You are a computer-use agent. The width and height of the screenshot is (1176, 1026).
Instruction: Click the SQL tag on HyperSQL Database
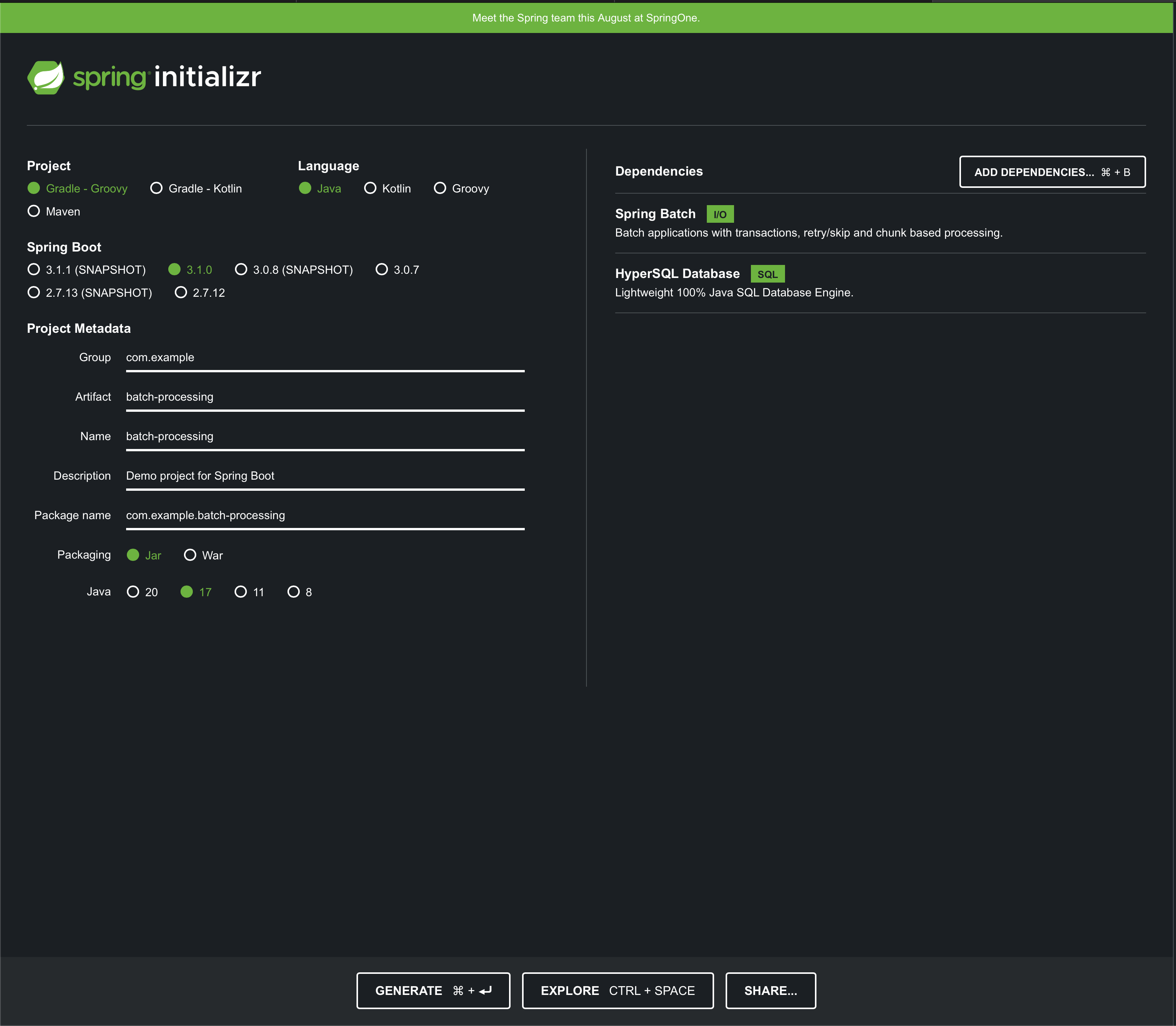[x=767, y=274]
